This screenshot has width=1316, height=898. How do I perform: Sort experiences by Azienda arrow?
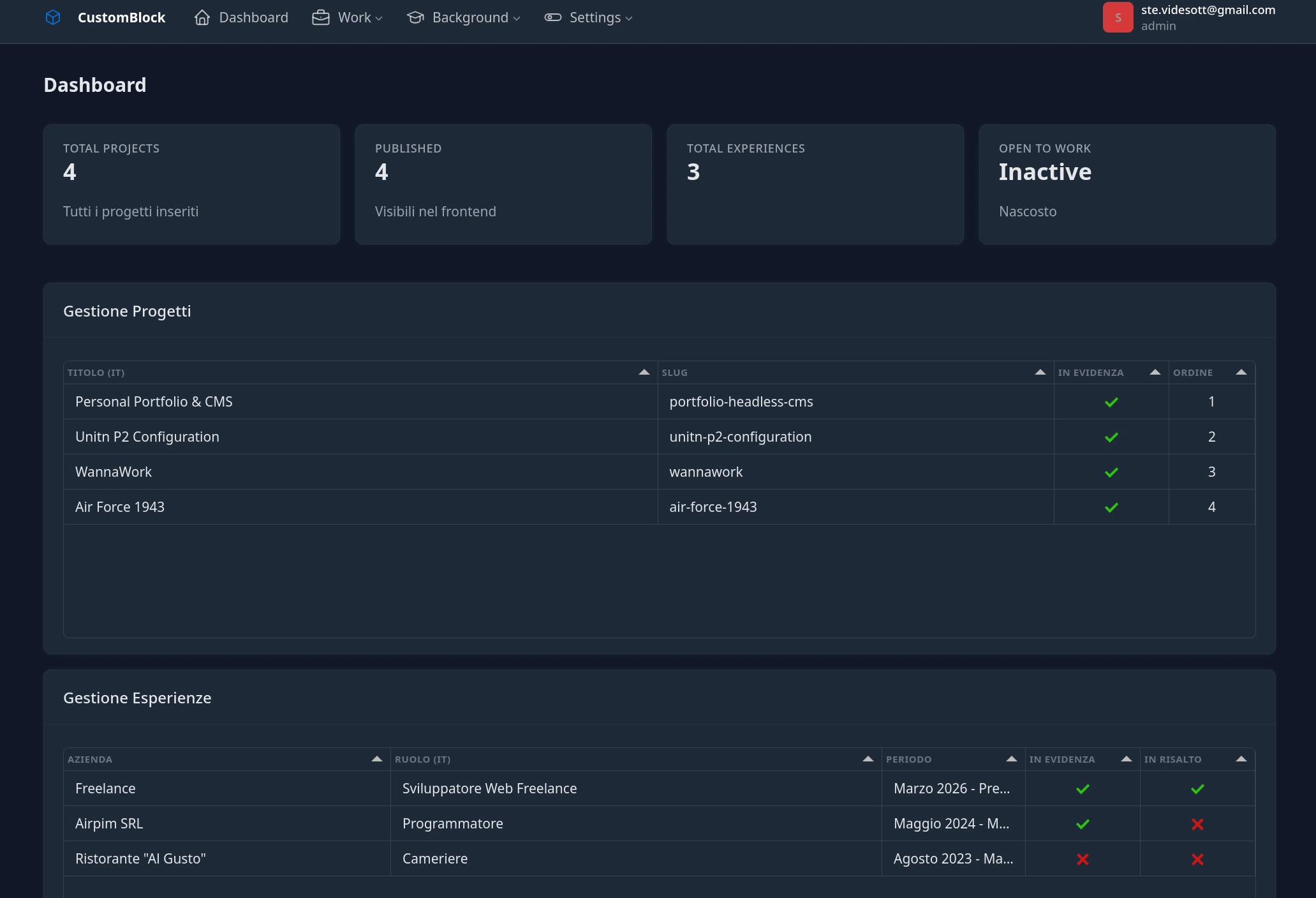coord(376,759)
